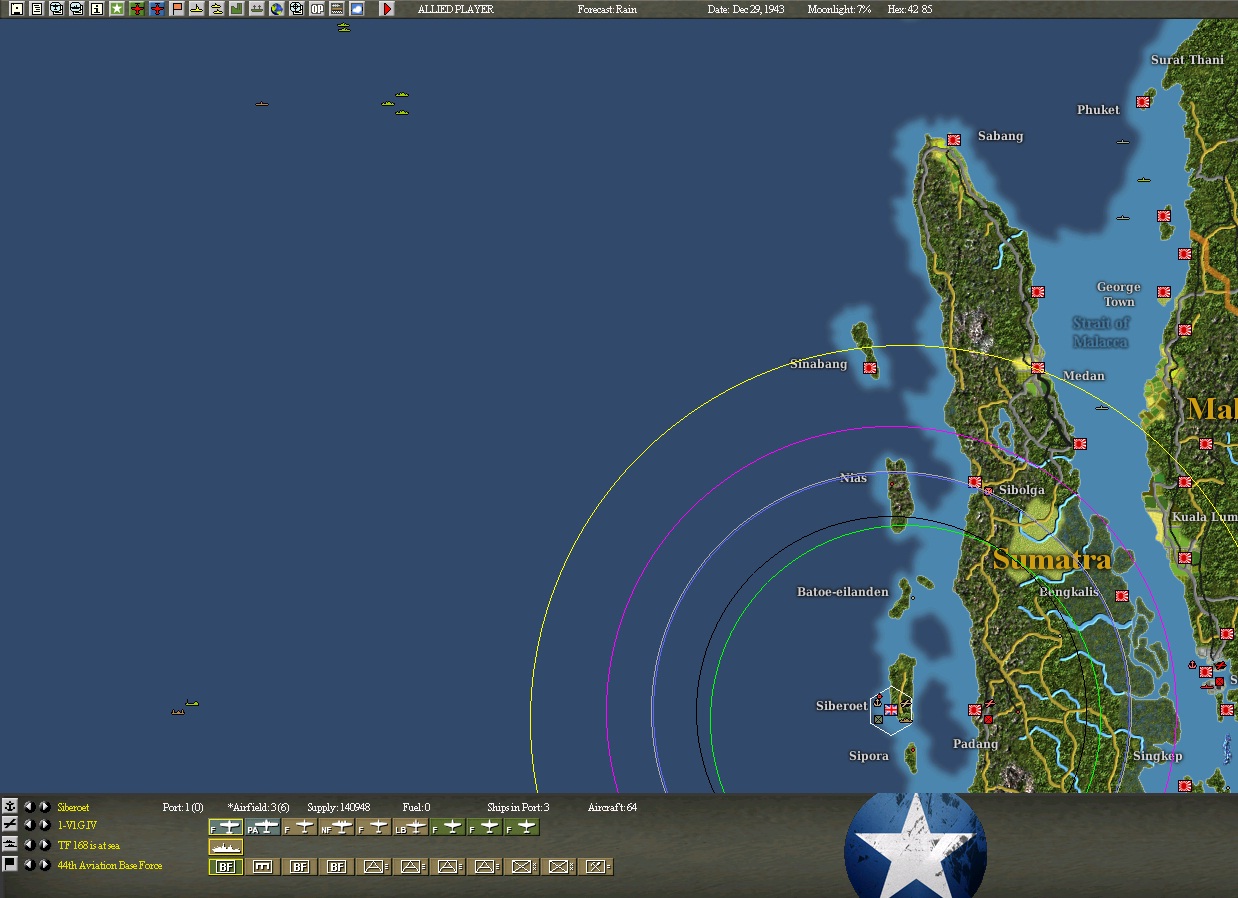1238x898 pixels.
Task: Open the Siberoet base name link
Action: (73, 807)
